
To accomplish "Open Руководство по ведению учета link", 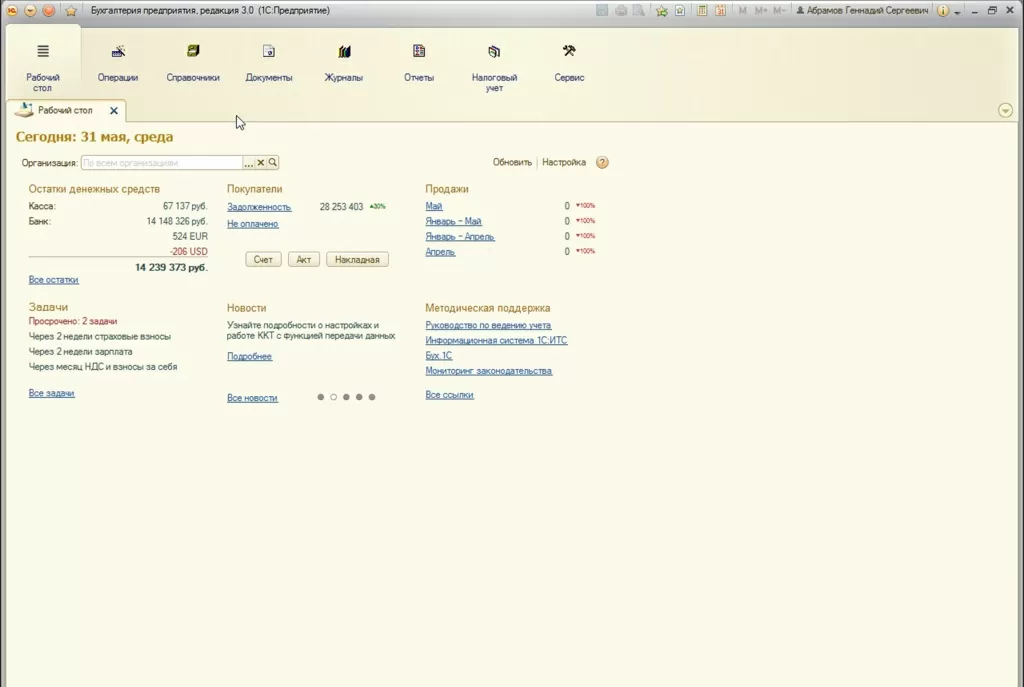I will click(x=488, y=325).
